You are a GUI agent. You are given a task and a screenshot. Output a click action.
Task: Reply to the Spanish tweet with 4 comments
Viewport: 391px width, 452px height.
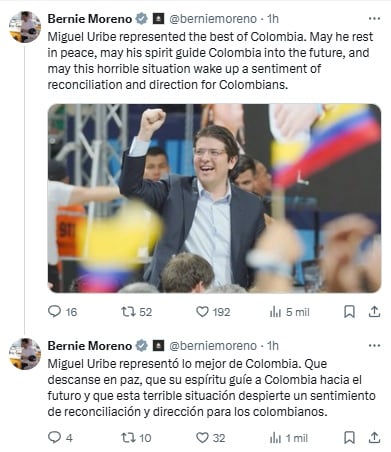pos(54,437)
